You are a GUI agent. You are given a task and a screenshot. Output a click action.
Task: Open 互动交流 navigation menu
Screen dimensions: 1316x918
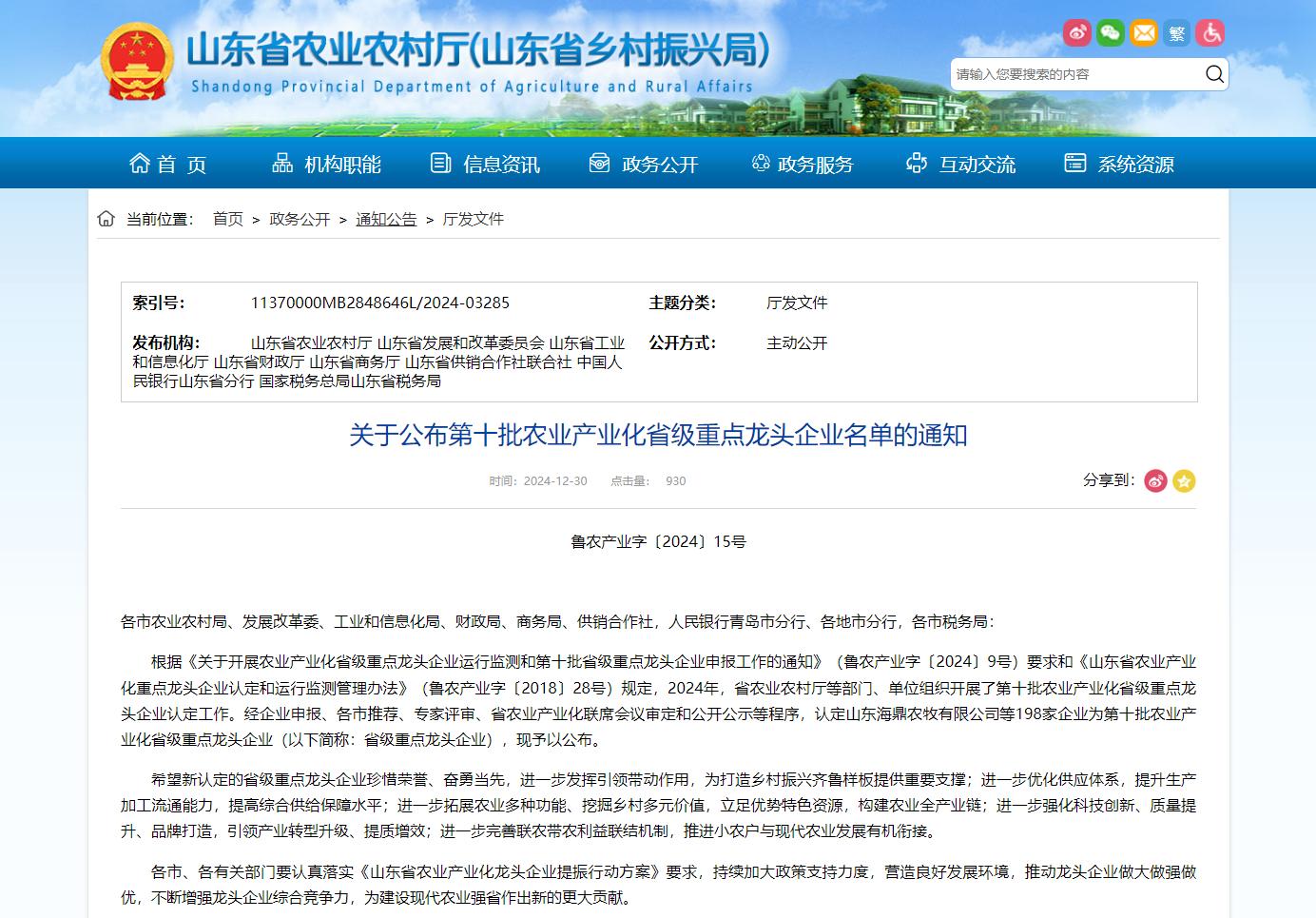960,164
